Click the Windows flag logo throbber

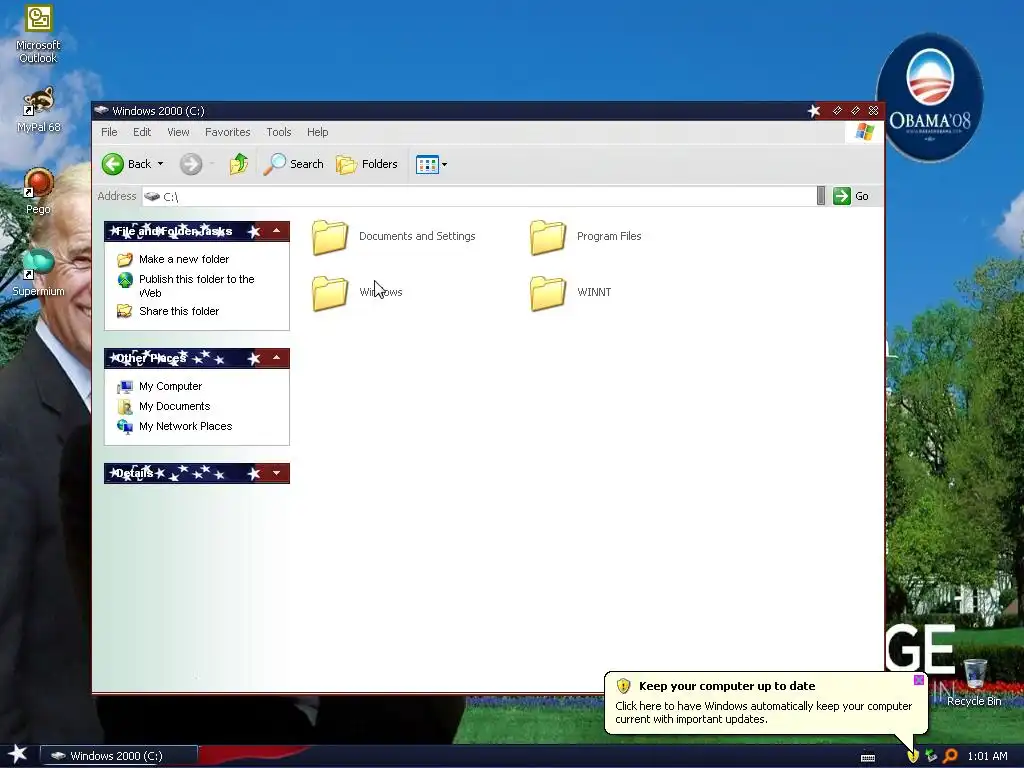click(x=865, y=132)
